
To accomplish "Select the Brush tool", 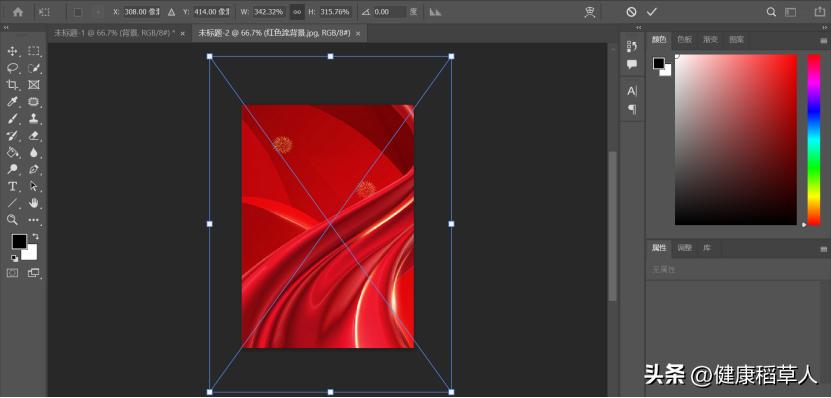I will coord(12,119).
